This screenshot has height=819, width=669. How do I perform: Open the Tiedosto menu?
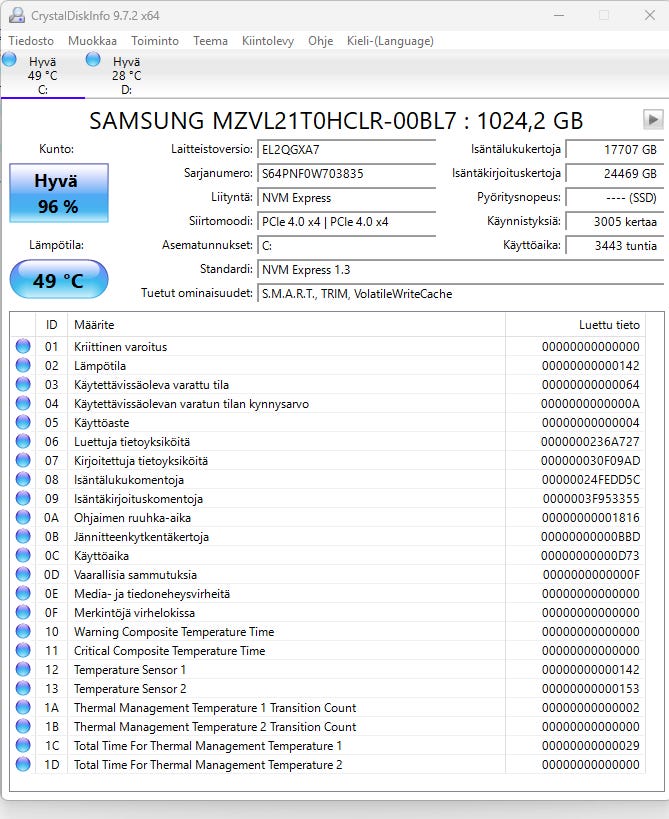click(31, 41)
